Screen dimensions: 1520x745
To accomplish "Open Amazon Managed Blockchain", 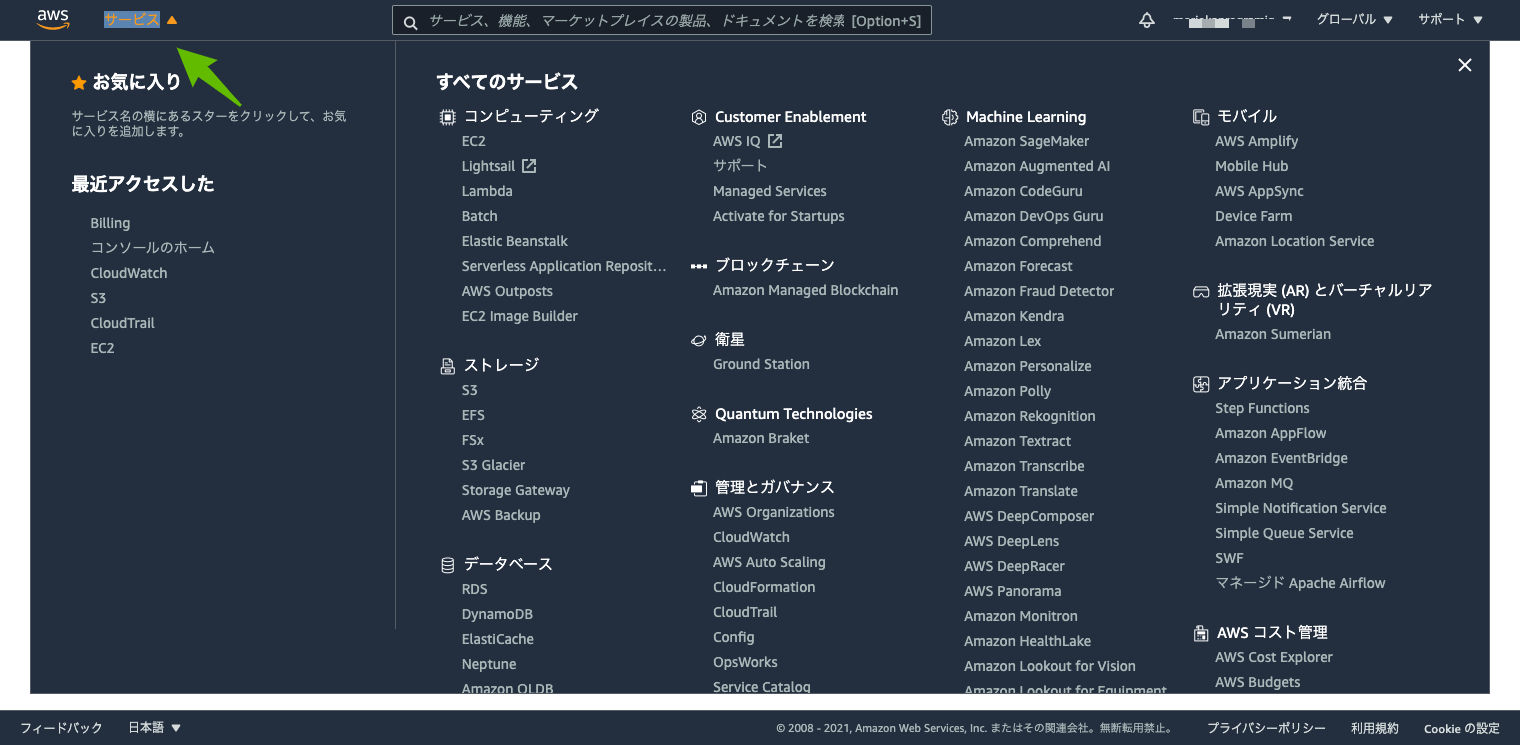I will coord(806,290).
